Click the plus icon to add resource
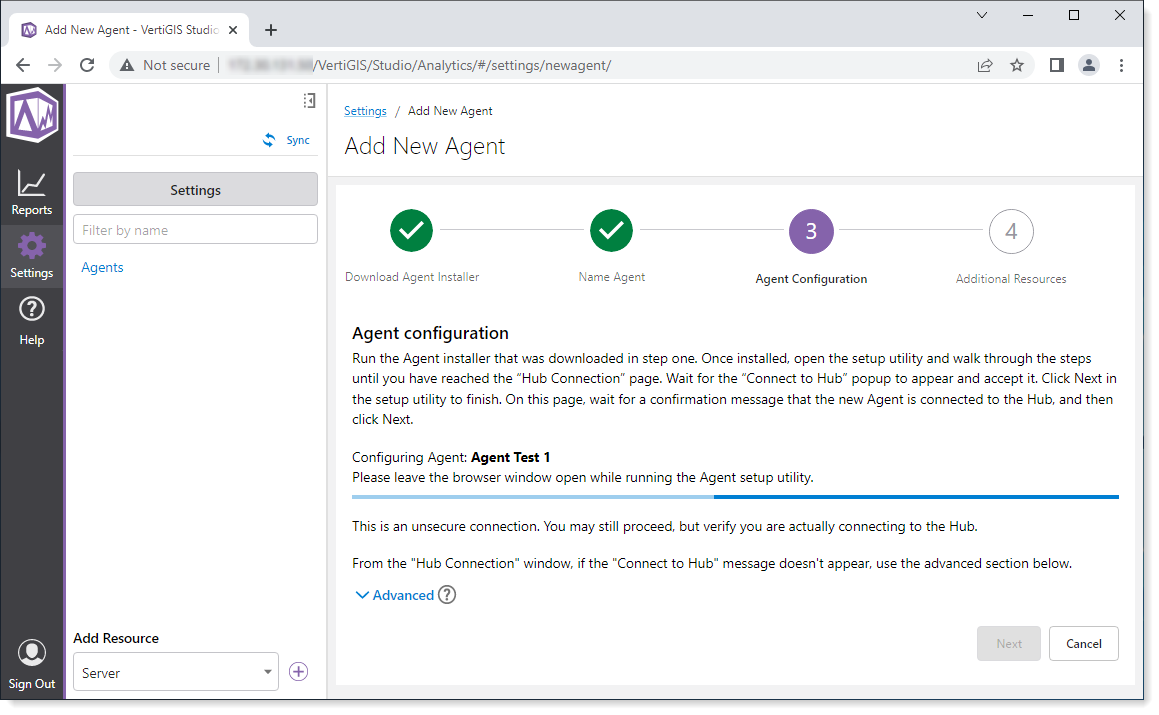 pyautogui.click(x=298, y=672)
